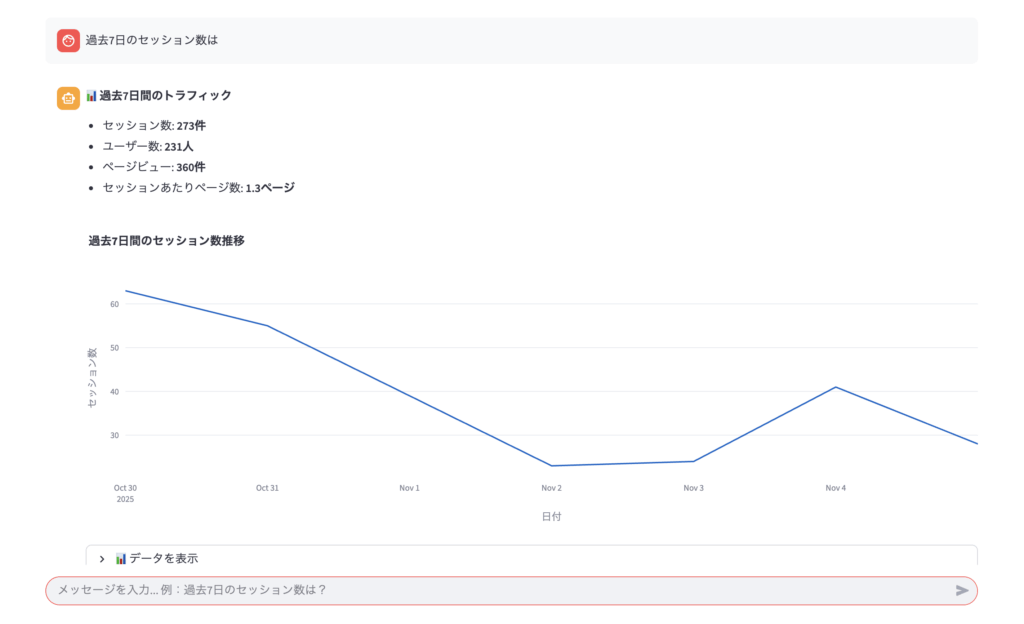Click the line's peak above Nov 4

click(835, 387)
